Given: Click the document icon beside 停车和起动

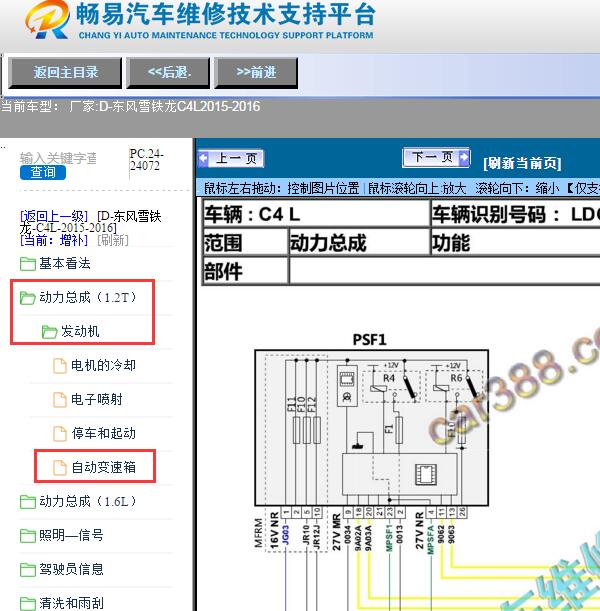Looking at the screenshot, I should (60, 434).
